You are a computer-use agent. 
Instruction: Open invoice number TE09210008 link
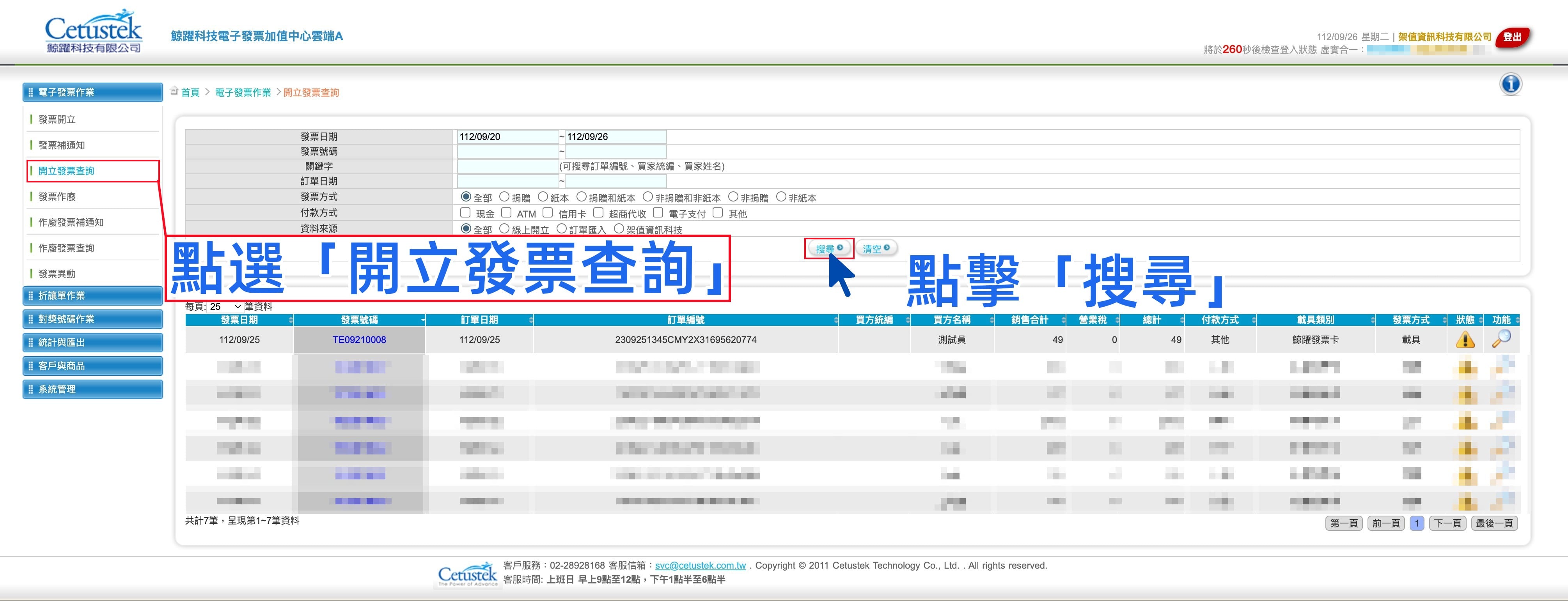359,339
